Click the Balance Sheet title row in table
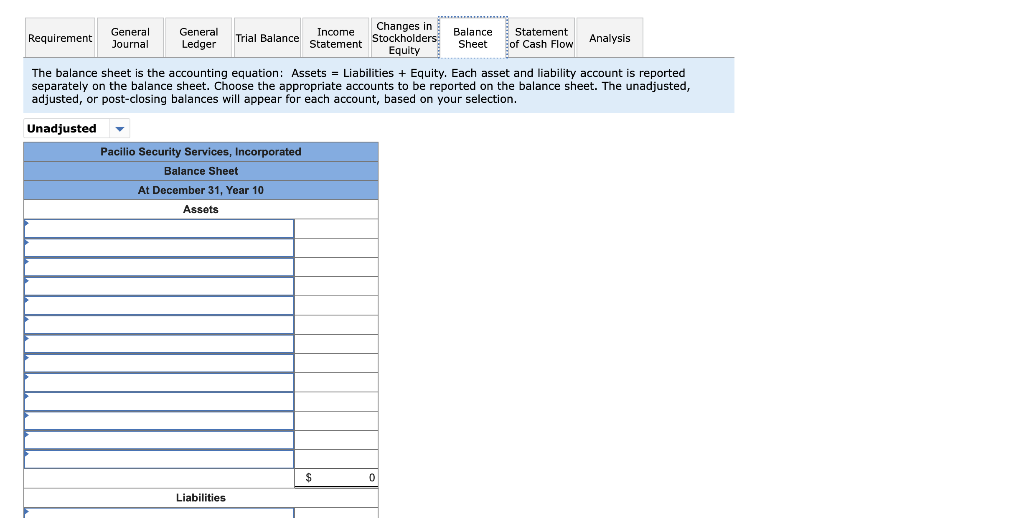 [x=200, y=171]
